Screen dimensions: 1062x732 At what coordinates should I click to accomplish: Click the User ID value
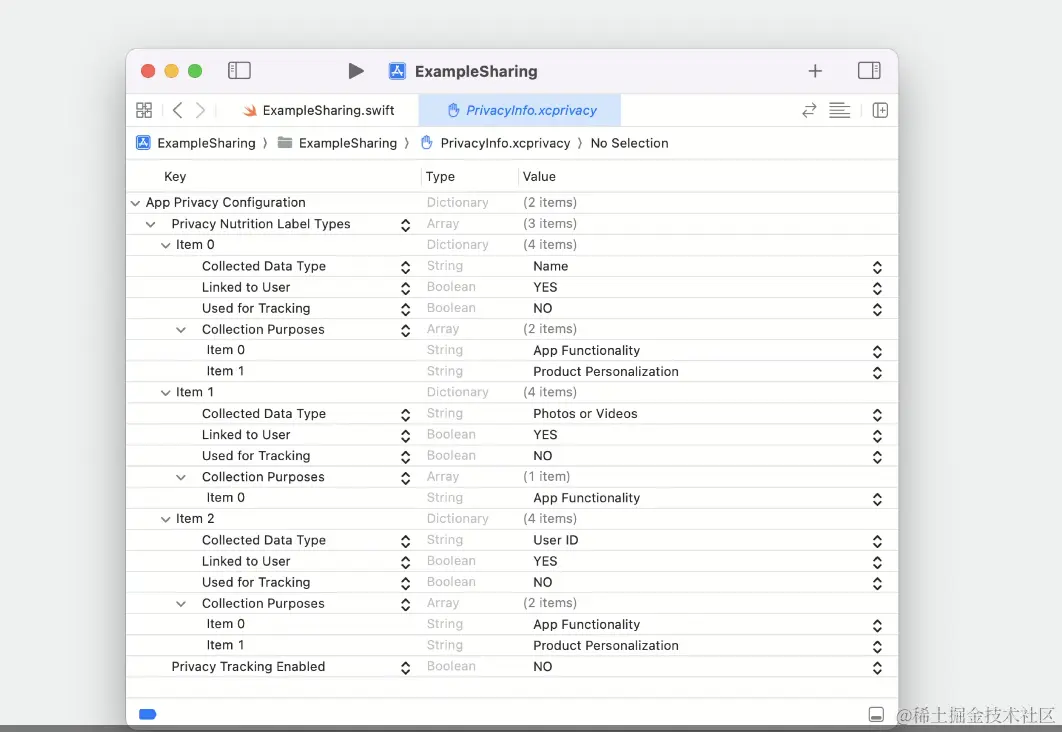coord(555,540)
